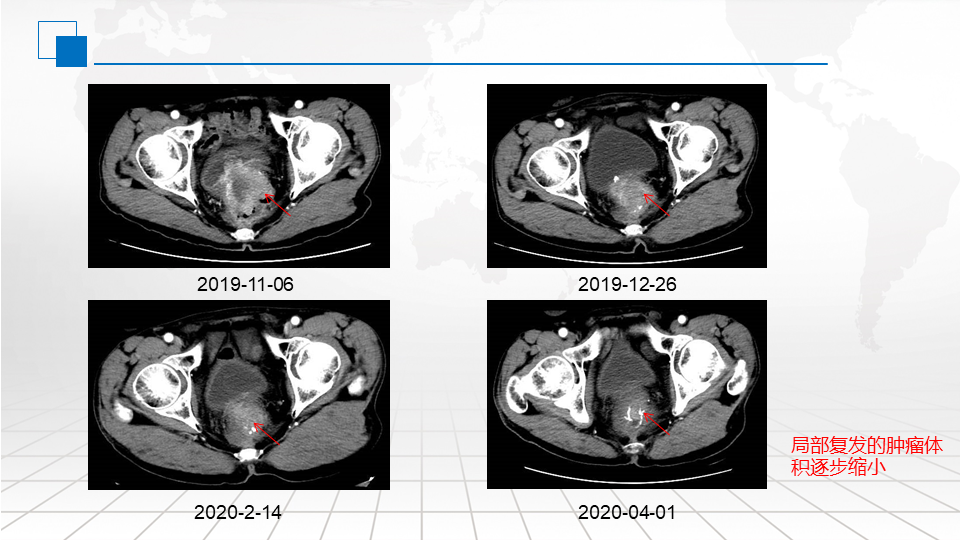960x540 pixels.
Task: Click the solid blue square in the header
Action: (72, 51)
